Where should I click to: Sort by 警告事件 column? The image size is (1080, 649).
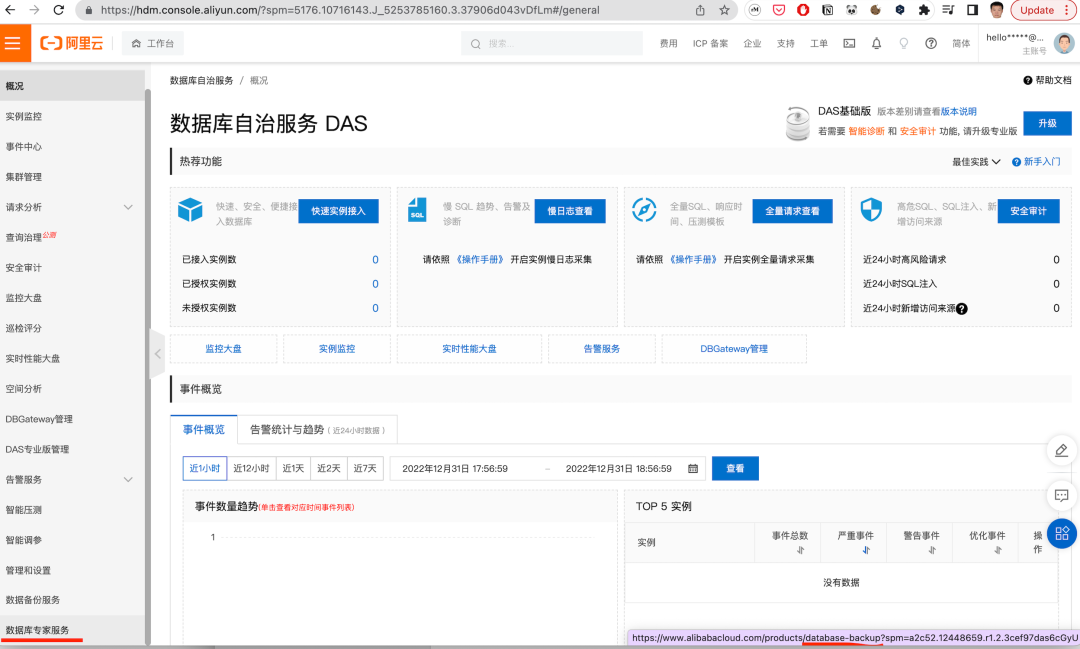[932, 550]
